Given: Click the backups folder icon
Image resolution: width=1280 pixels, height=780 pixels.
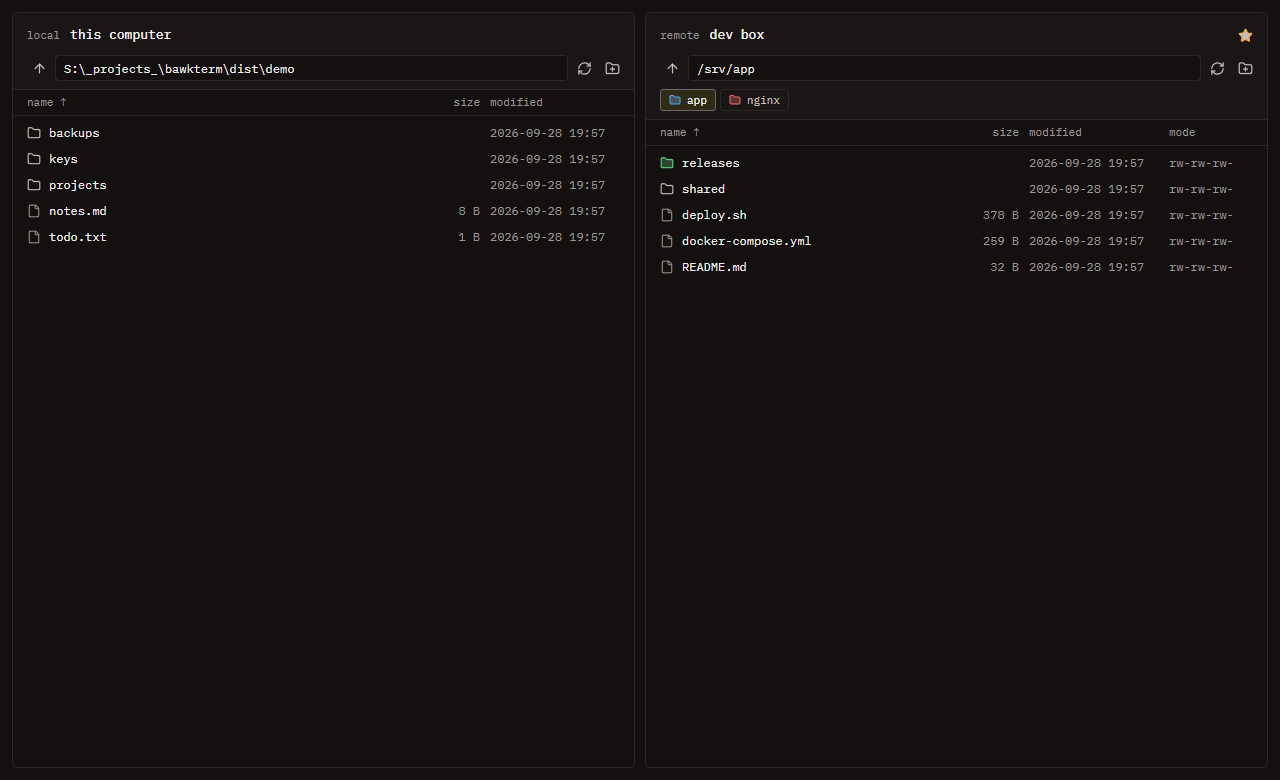Looking at the screenshot, I should (x=34, y=133).
